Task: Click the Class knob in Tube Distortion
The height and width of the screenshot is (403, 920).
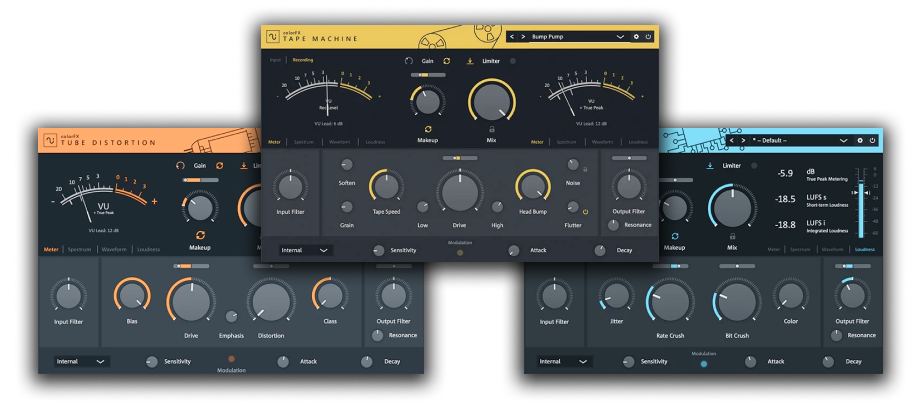Action: [330, 295]
